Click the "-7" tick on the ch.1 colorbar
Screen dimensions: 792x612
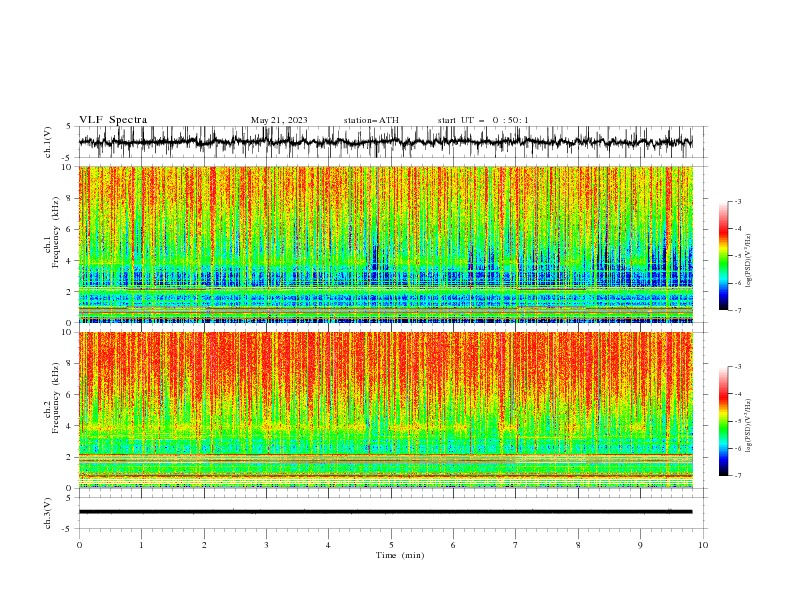click(737, 310)
